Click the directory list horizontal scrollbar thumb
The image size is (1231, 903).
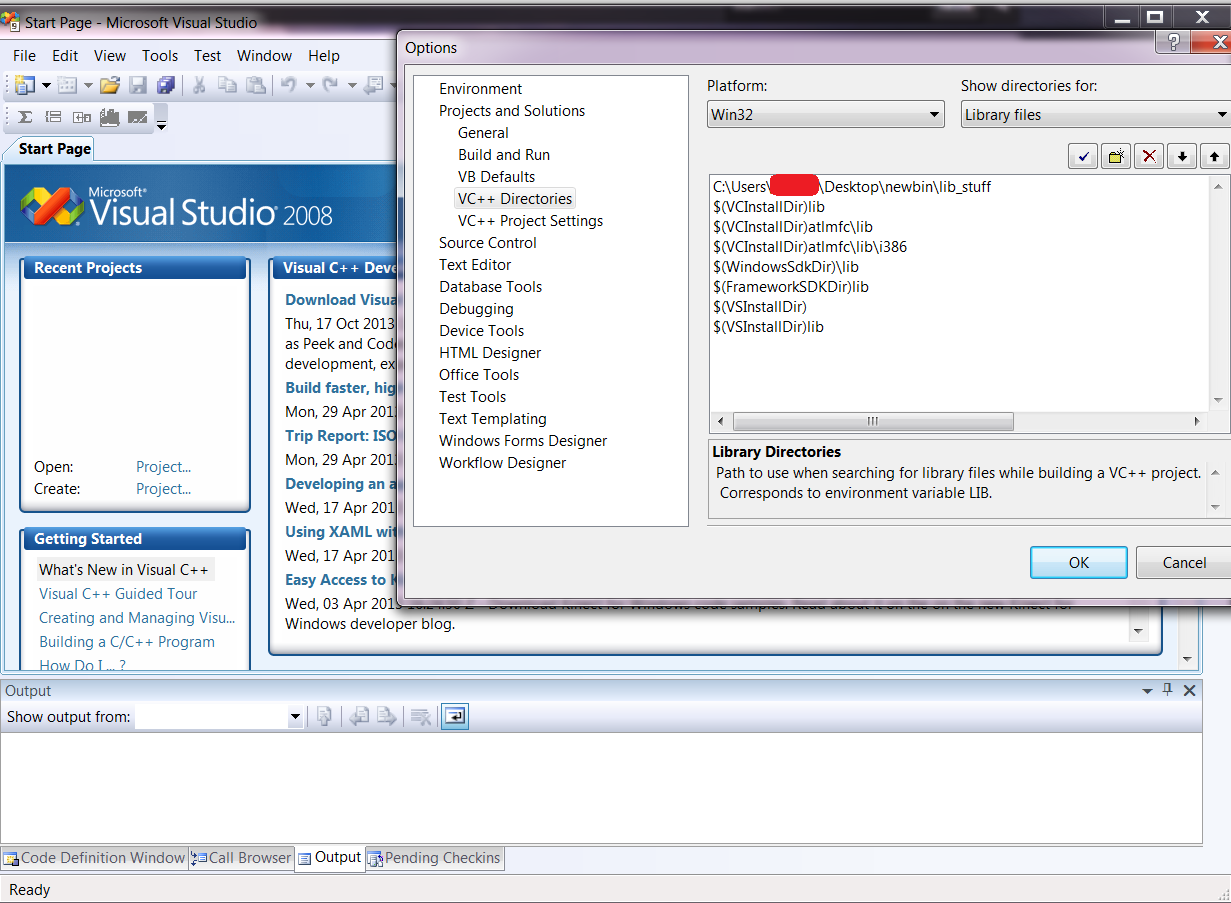pos(872,422)
